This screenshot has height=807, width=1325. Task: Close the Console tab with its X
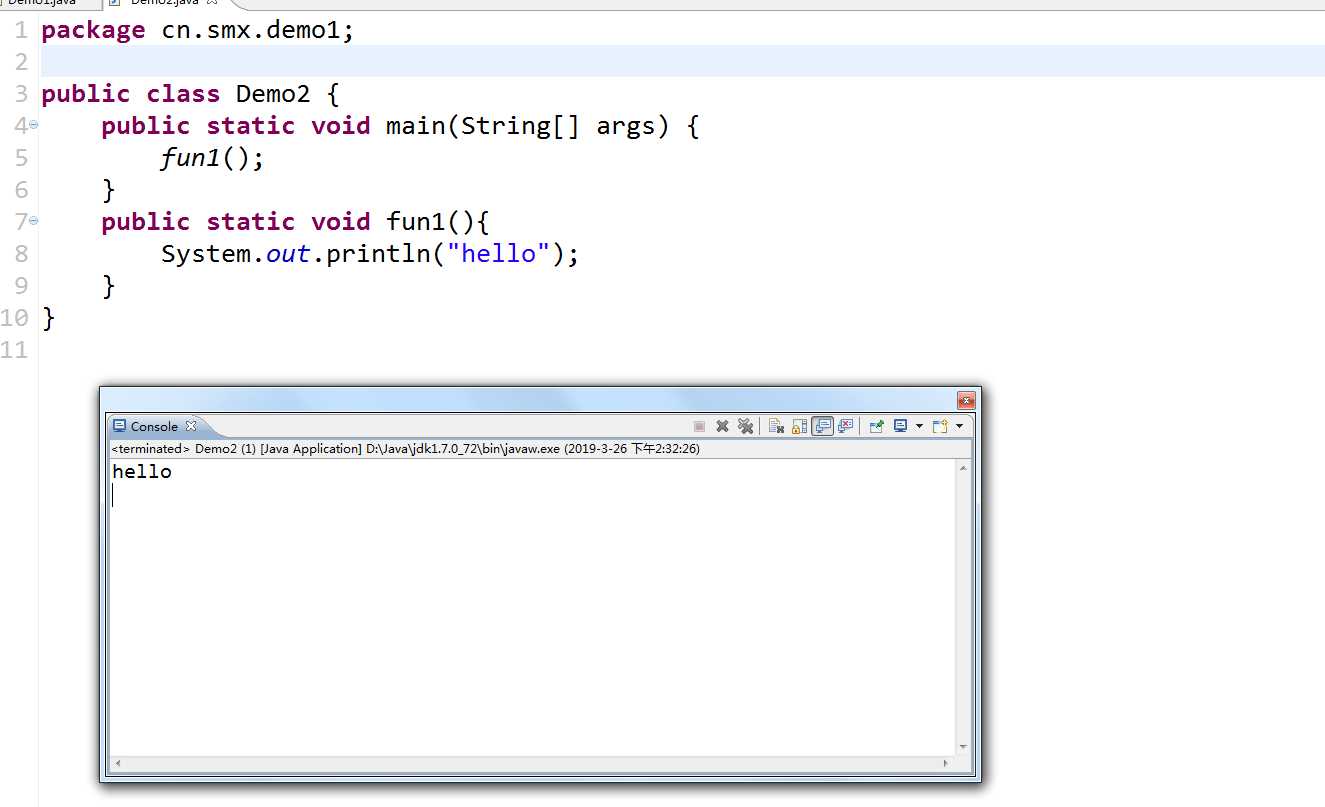coord(192,426)
